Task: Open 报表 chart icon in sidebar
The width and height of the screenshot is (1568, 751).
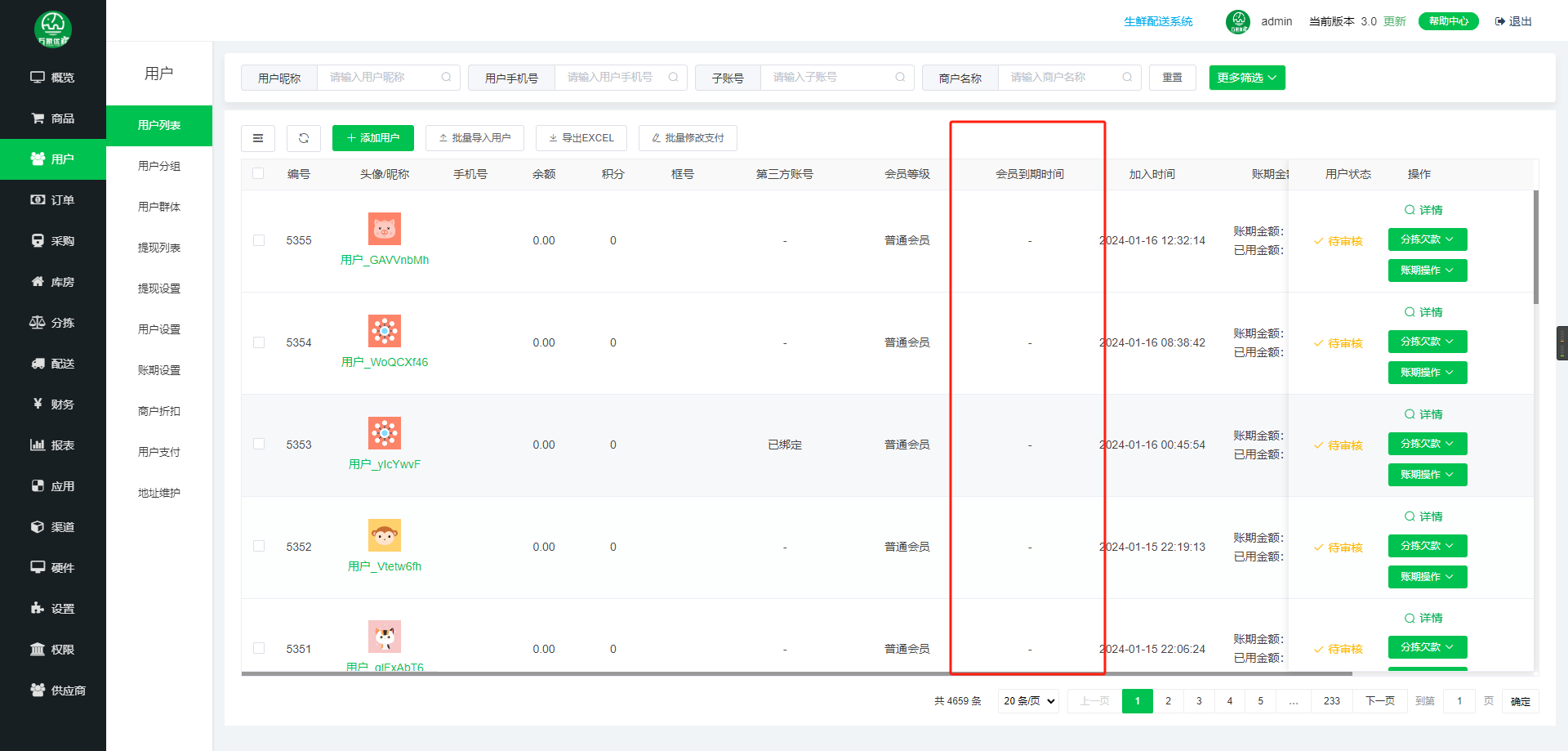Action: click(38, 445)
